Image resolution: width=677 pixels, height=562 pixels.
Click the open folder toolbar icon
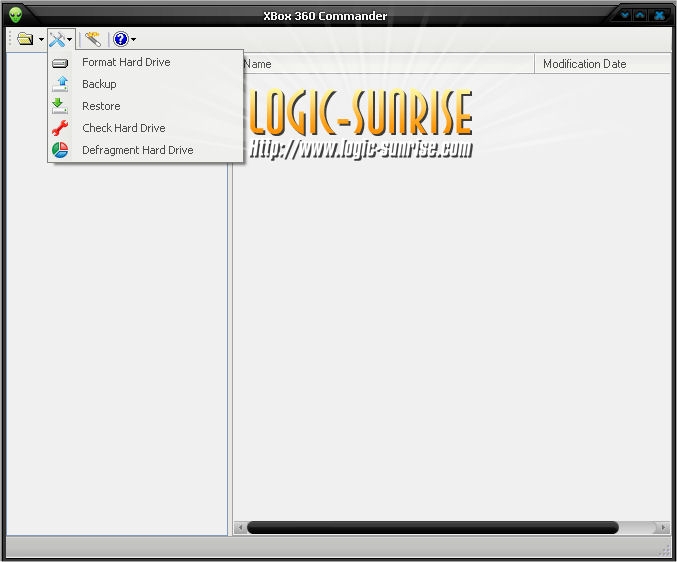[x=25, y=39]
